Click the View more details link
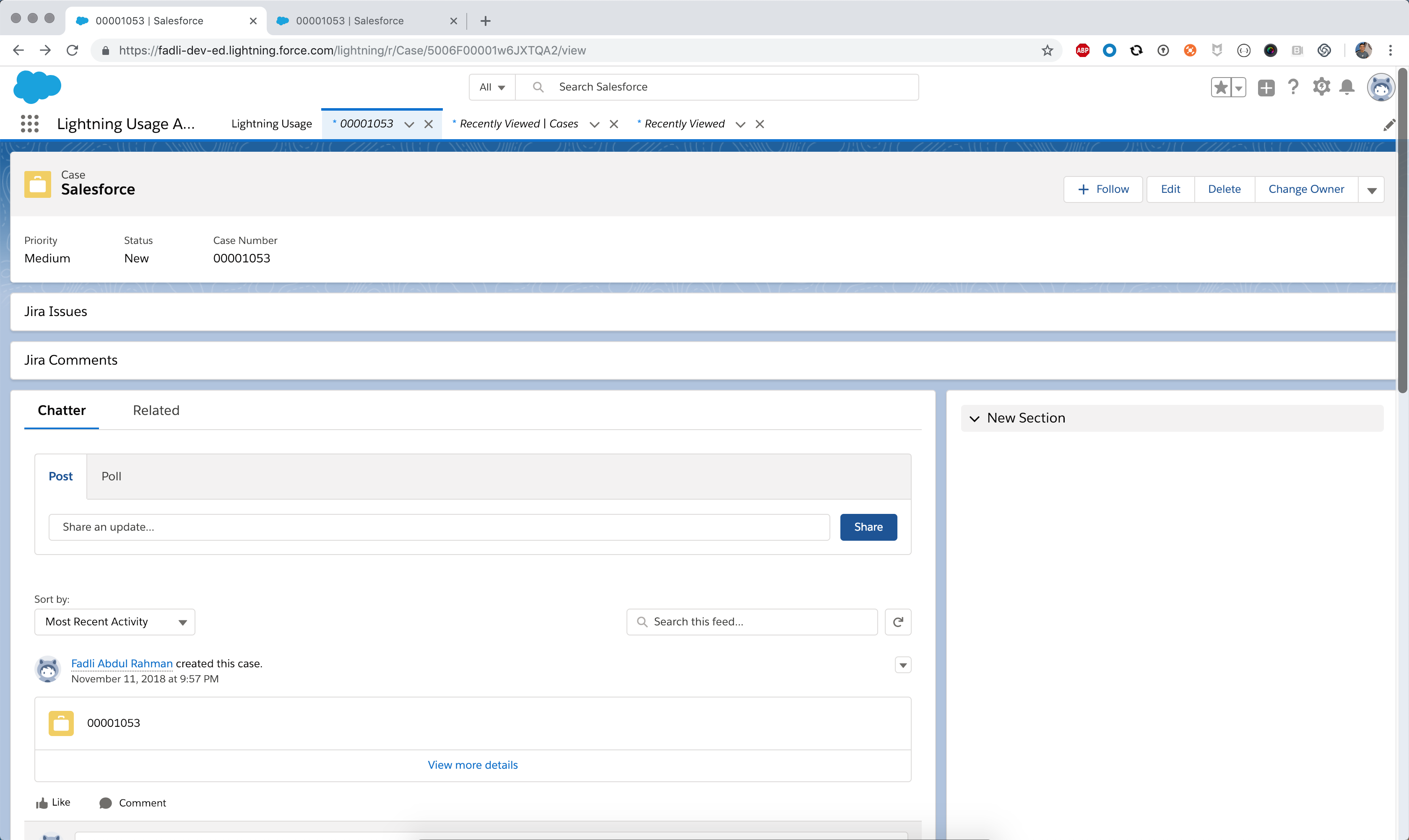The image size is (1409, 840). [472, 765]
